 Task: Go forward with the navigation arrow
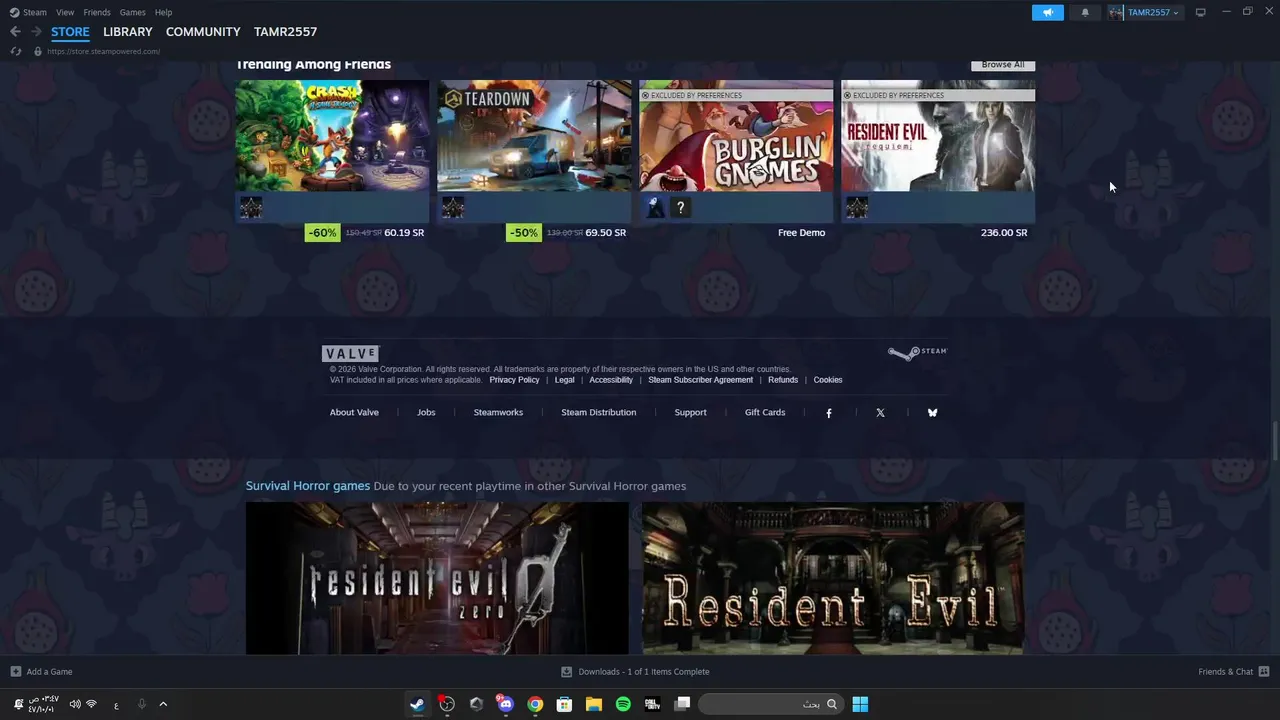36,32
